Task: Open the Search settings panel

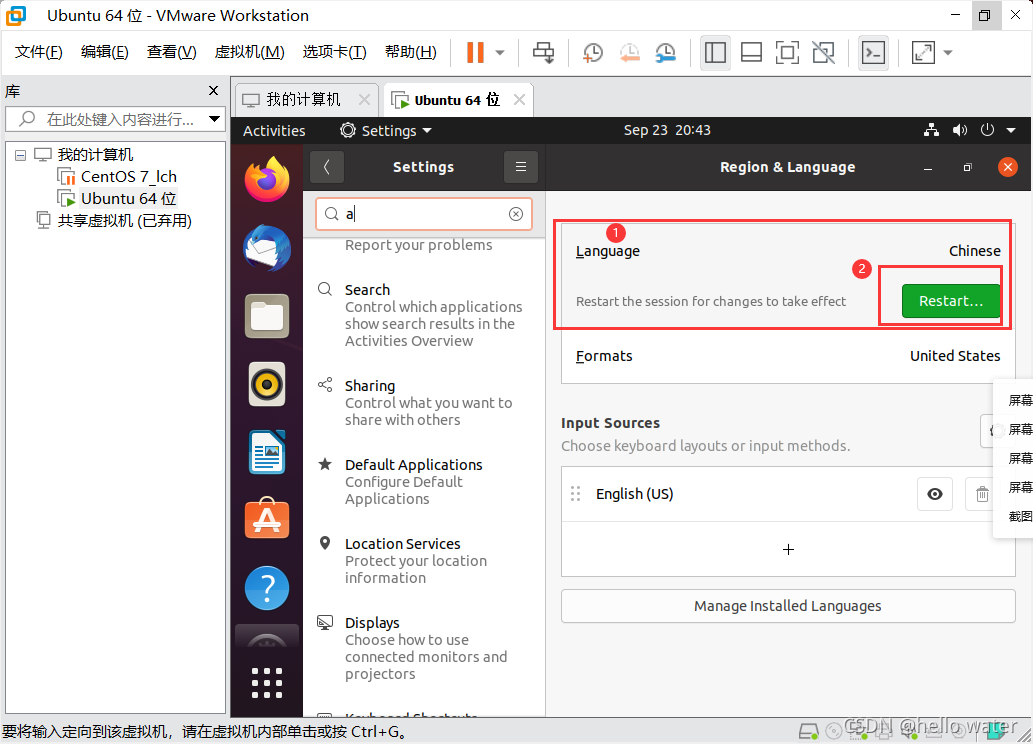Action: point(422,315)
